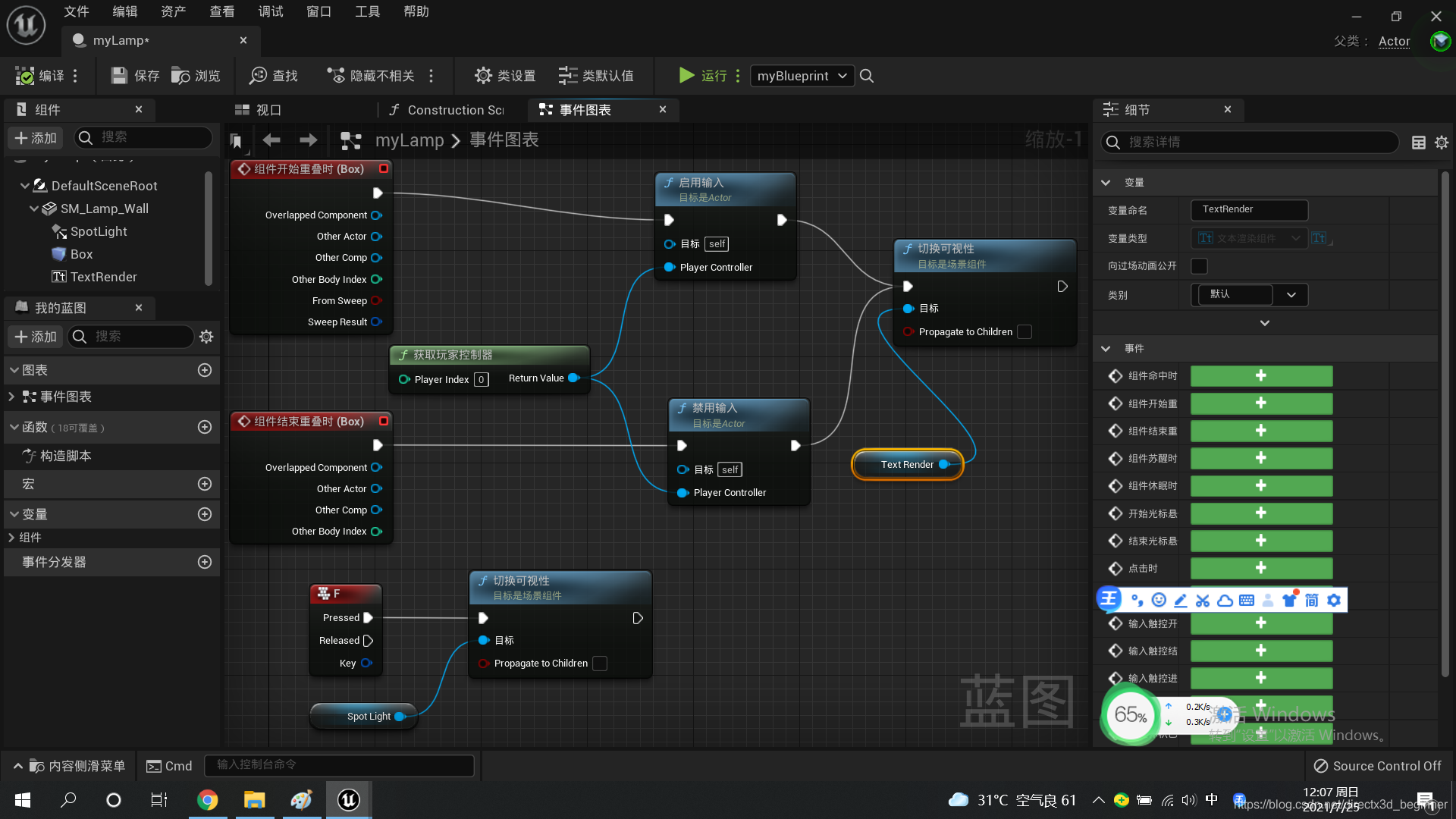Check Propagate to Children on the lower node
The height and width of the screenshot is (819, 1456).
(599, 664)
